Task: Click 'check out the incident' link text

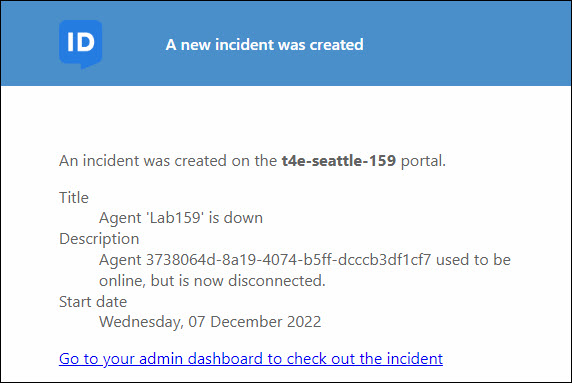Action: [x=364, y=359]
